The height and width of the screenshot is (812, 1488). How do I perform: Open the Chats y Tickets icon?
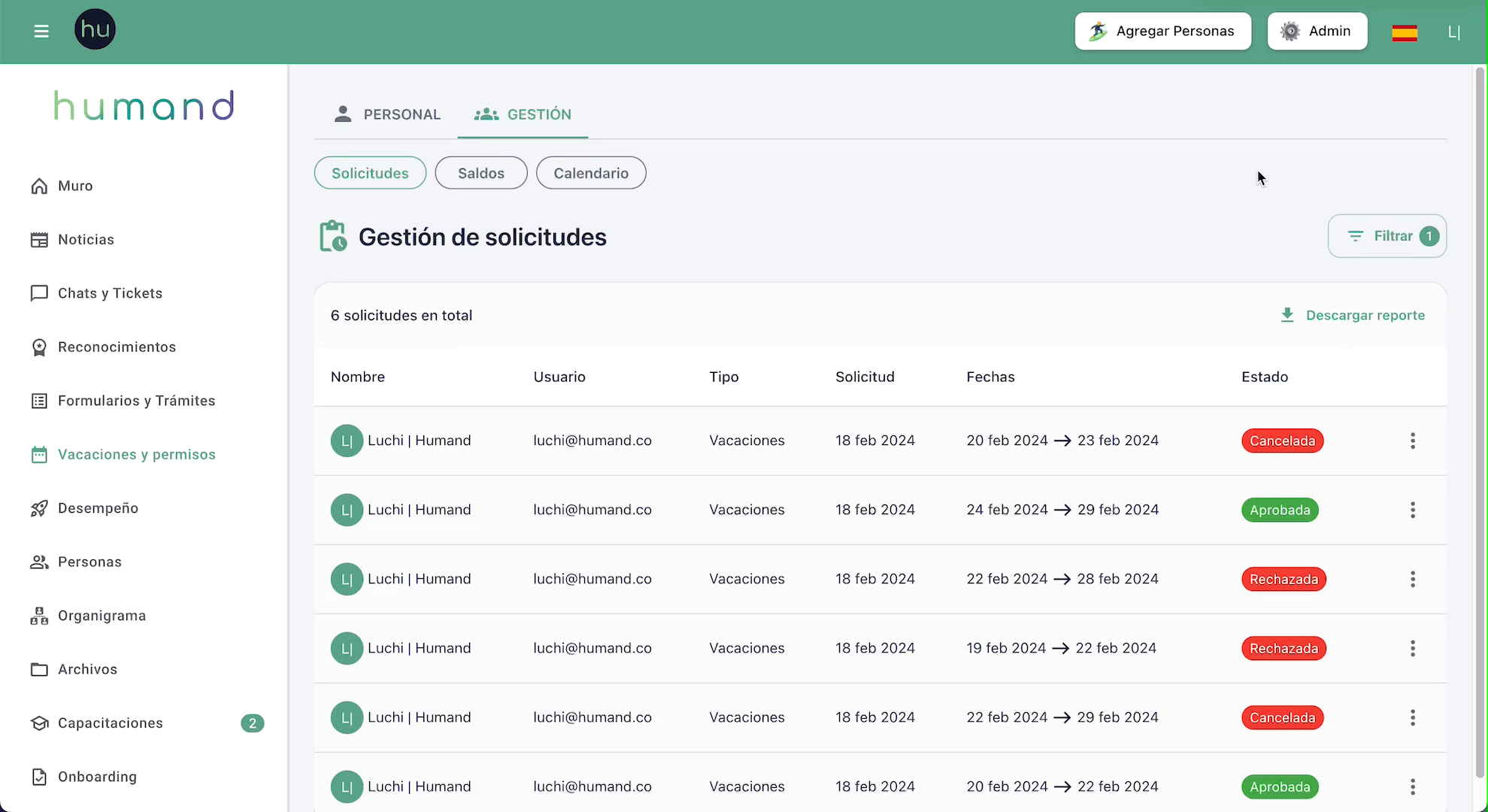click(x=39, y=293)
